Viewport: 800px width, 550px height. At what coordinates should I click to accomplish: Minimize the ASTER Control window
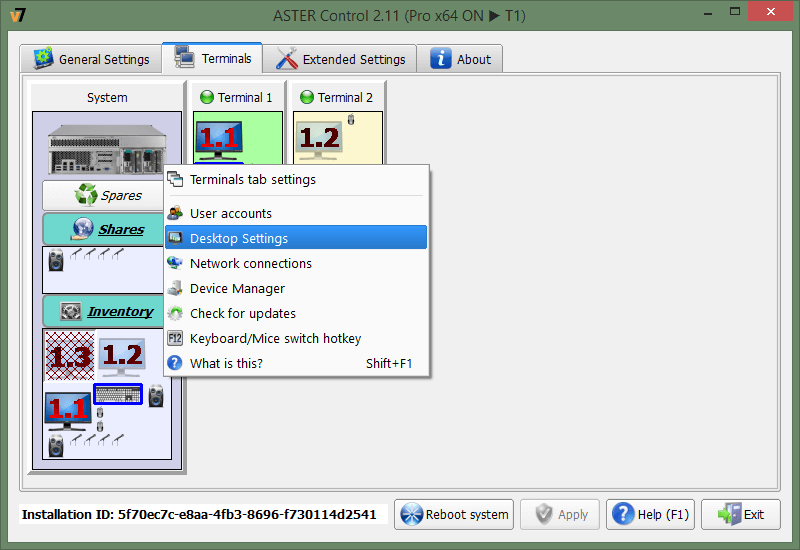click(708, 13)
